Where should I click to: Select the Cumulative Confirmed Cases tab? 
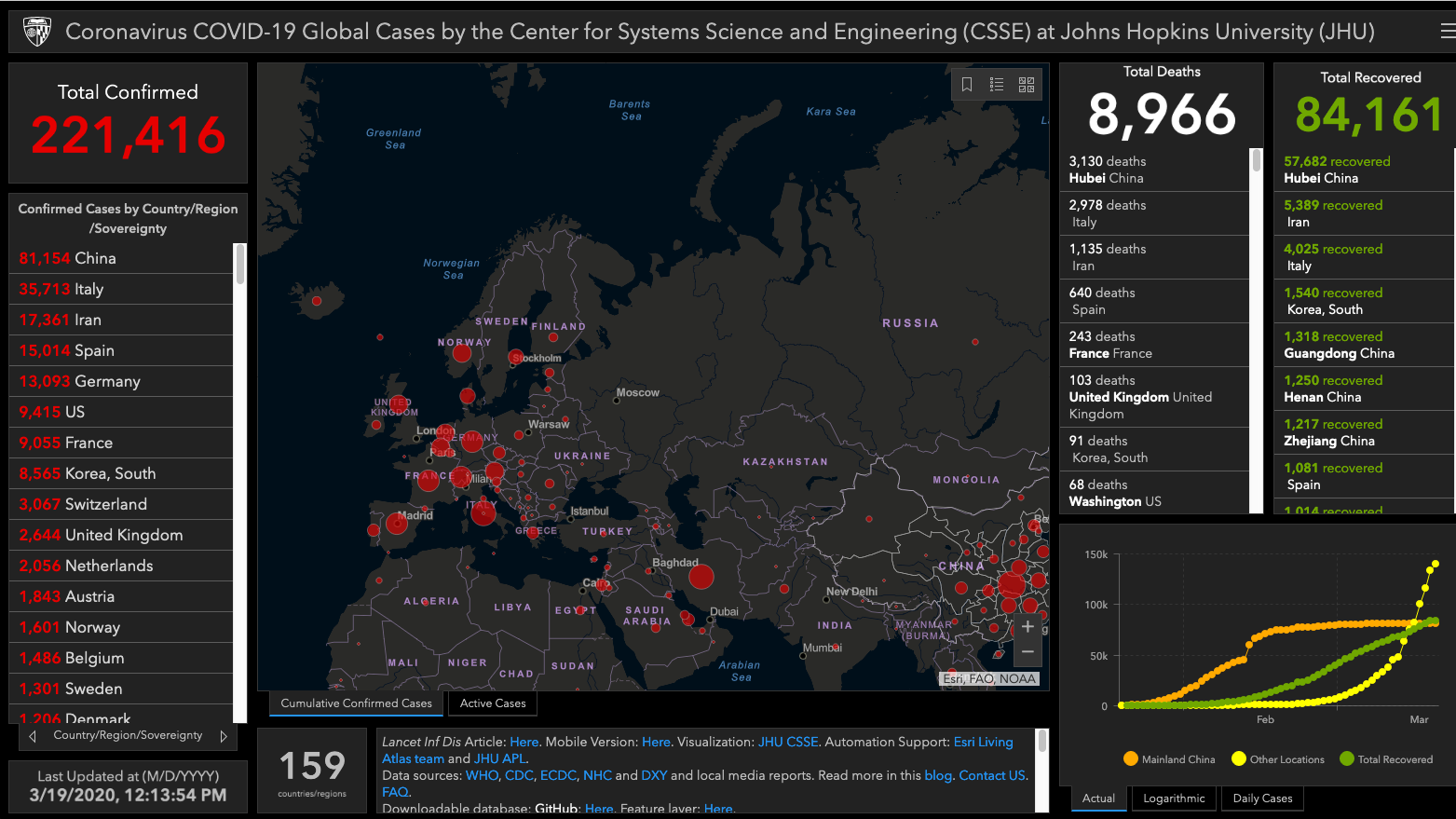tap(355, 703)
